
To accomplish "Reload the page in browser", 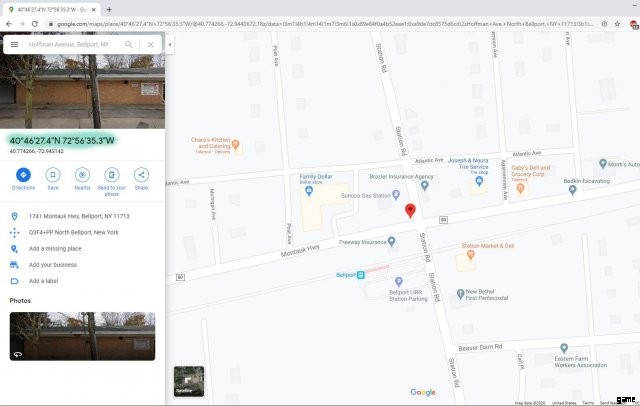I will (x=36, y=23).
